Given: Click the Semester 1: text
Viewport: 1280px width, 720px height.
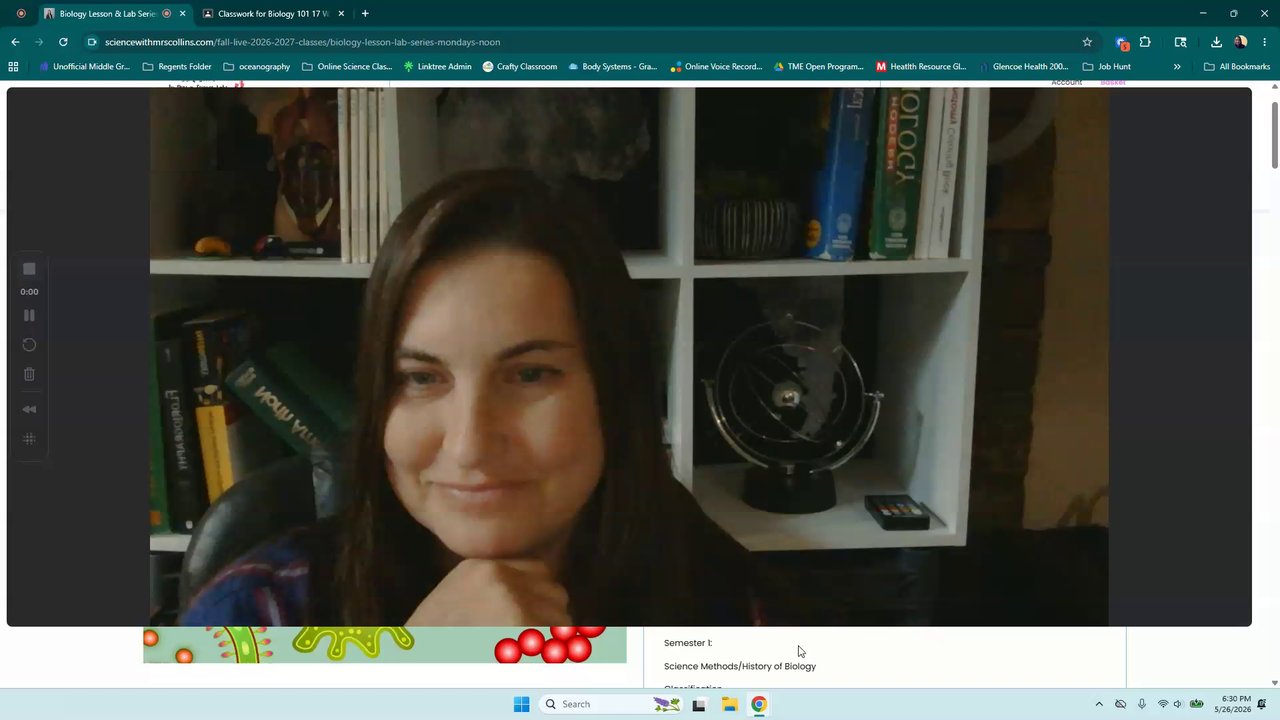Looking at the screenshot, I should (688, 643).
